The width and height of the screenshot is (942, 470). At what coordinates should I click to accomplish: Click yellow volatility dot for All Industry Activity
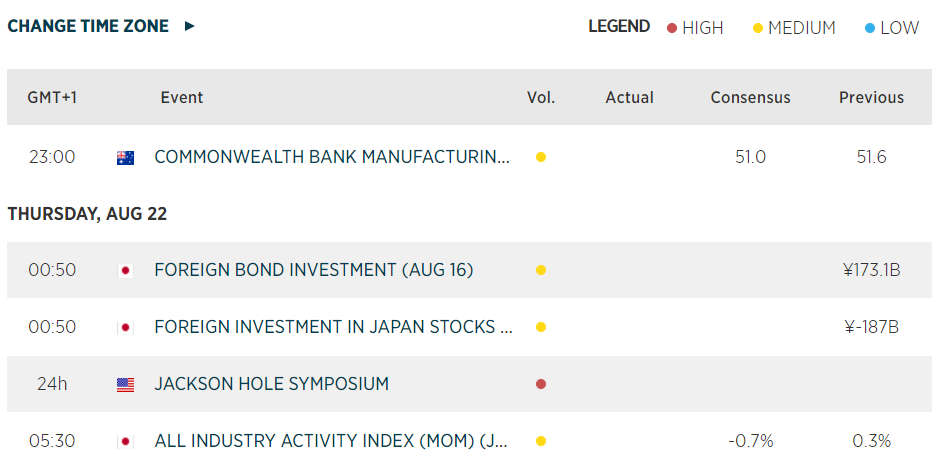coord(541,441)
